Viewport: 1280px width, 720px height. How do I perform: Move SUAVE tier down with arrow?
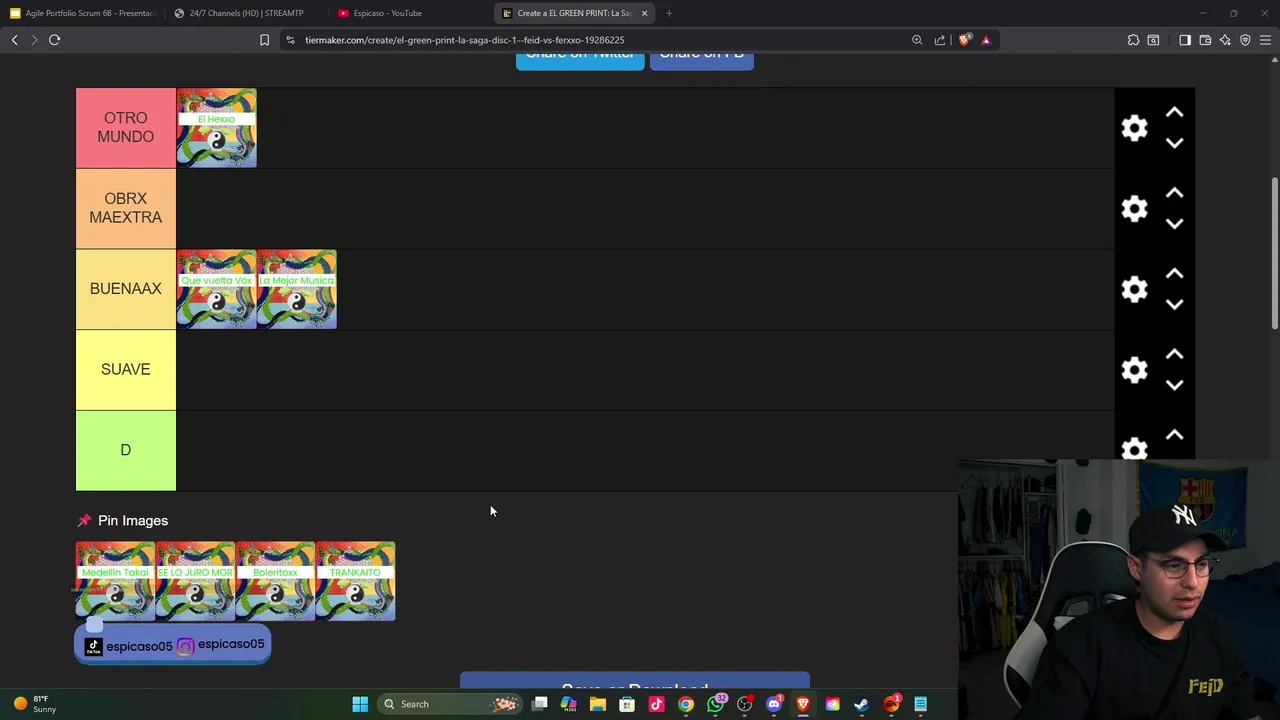(x=1174, y=385)
